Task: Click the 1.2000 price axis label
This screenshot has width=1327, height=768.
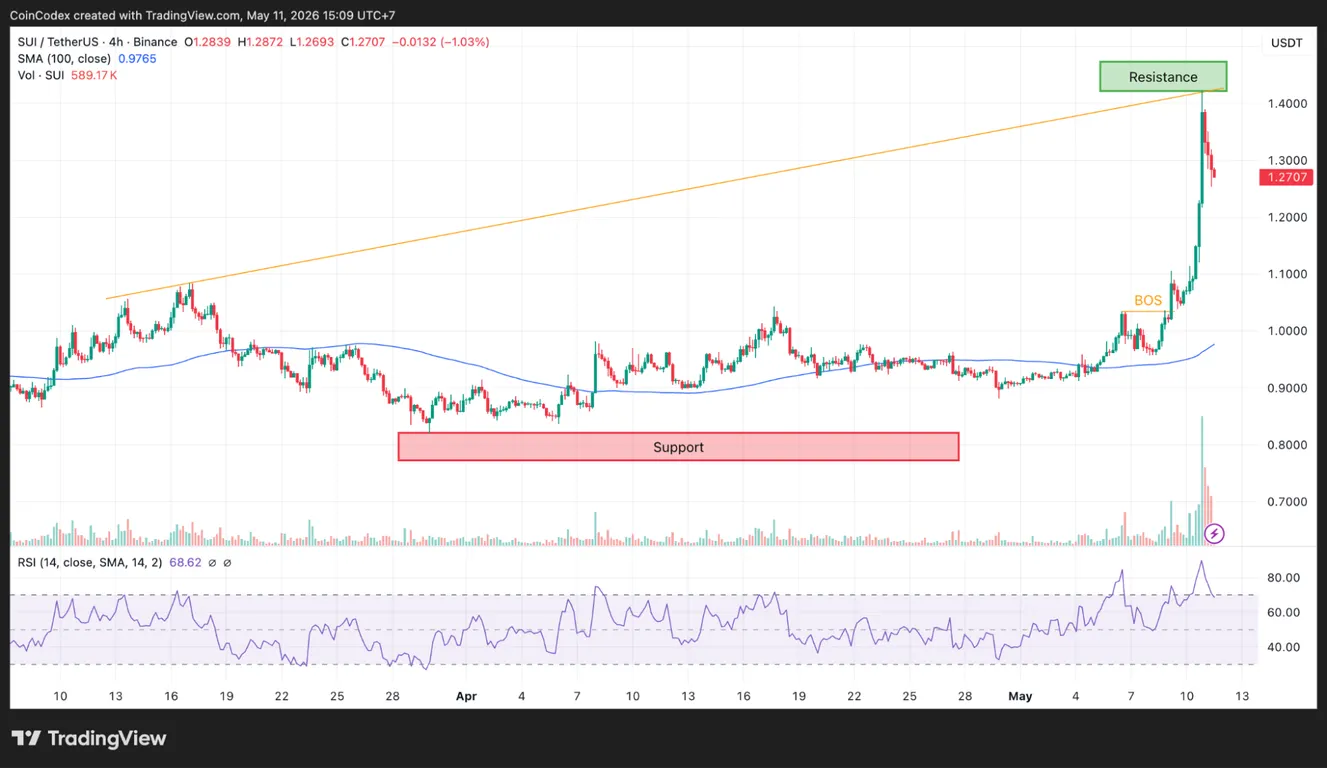Action: pos(1286,218)
